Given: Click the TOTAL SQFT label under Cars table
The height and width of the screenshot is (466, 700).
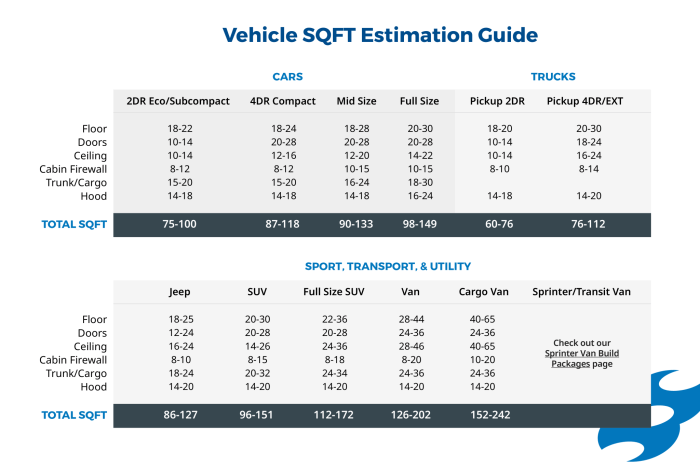Looking at the screenshot, I should (x=74, y=225).
